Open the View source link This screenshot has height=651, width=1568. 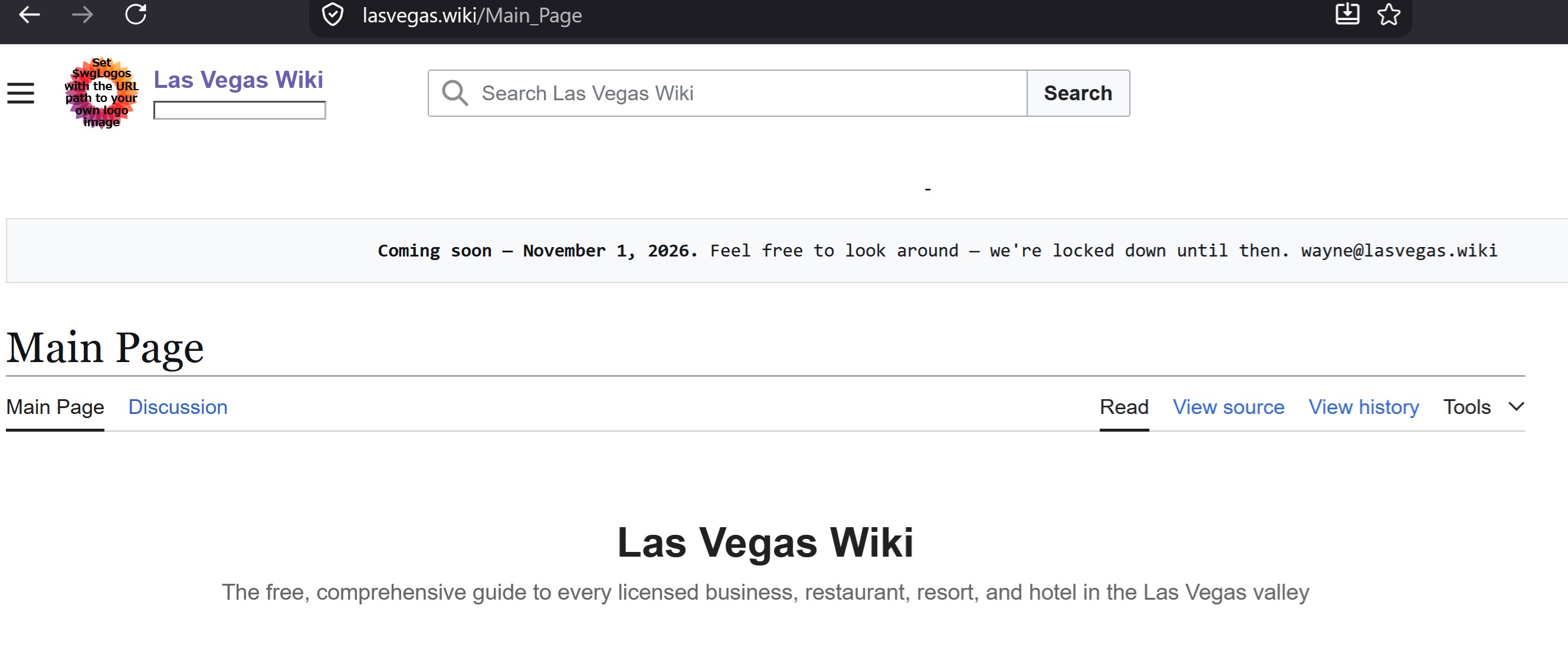(1228, 406)
